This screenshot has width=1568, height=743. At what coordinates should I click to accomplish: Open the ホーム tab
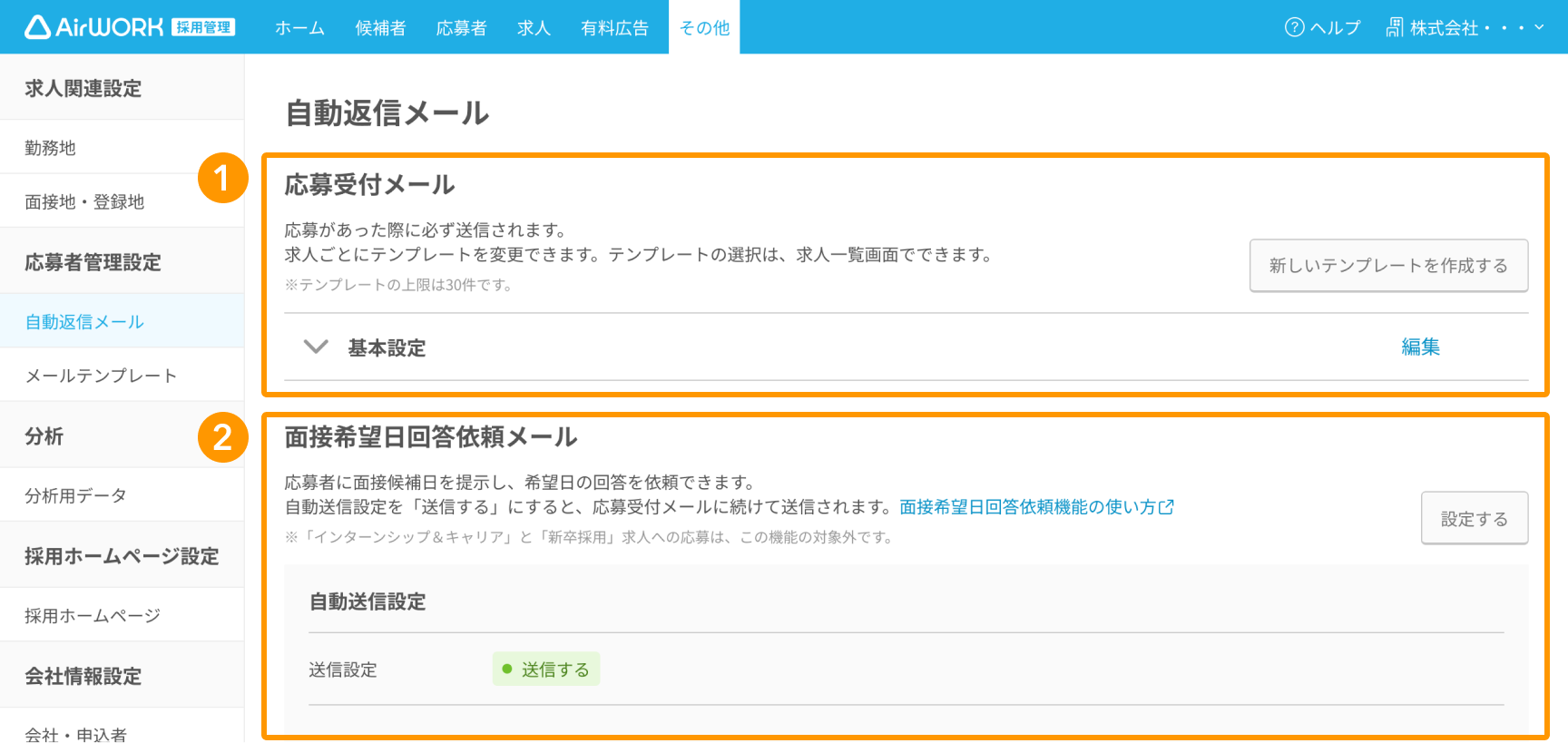[299, 28]
